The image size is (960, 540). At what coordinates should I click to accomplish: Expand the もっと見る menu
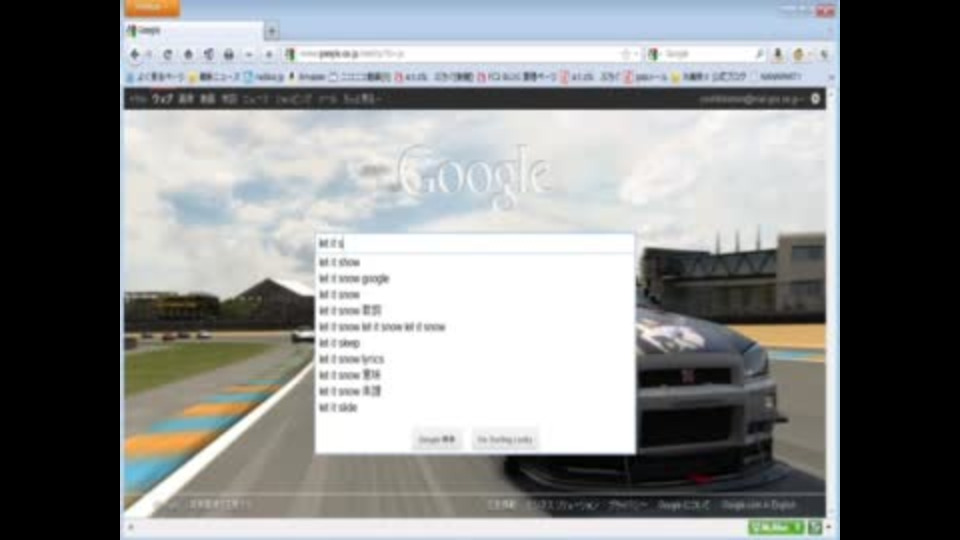(x=362, y=99)
